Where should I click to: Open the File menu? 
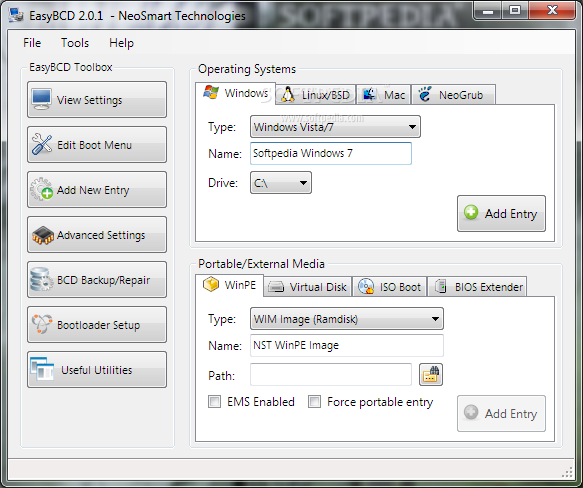pyautogui.click(x=32, y=43)
